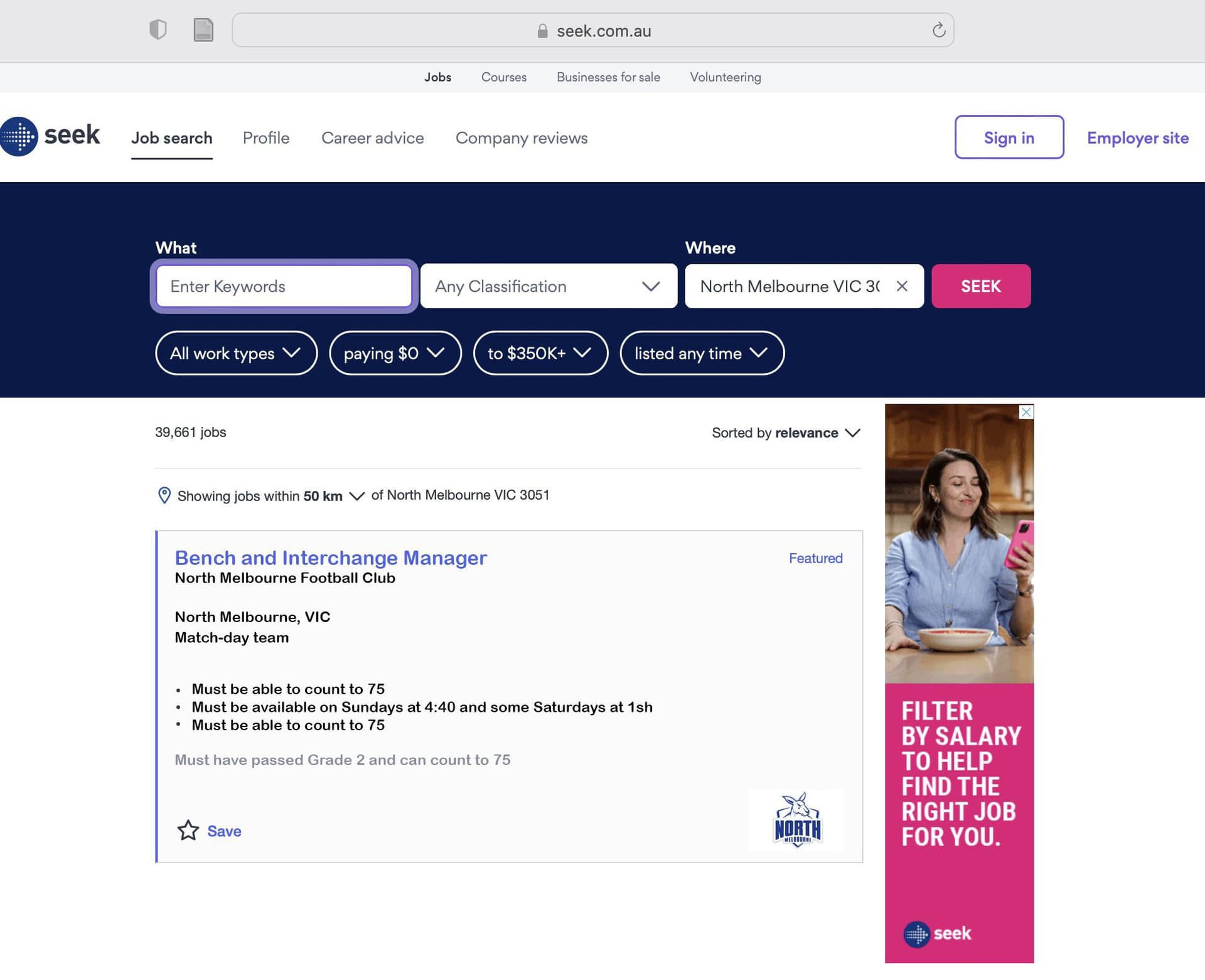This screenshot has height=980, width=1205.
Task: Click the North Melbourne, VIC location text
Action: click(252, 617)
